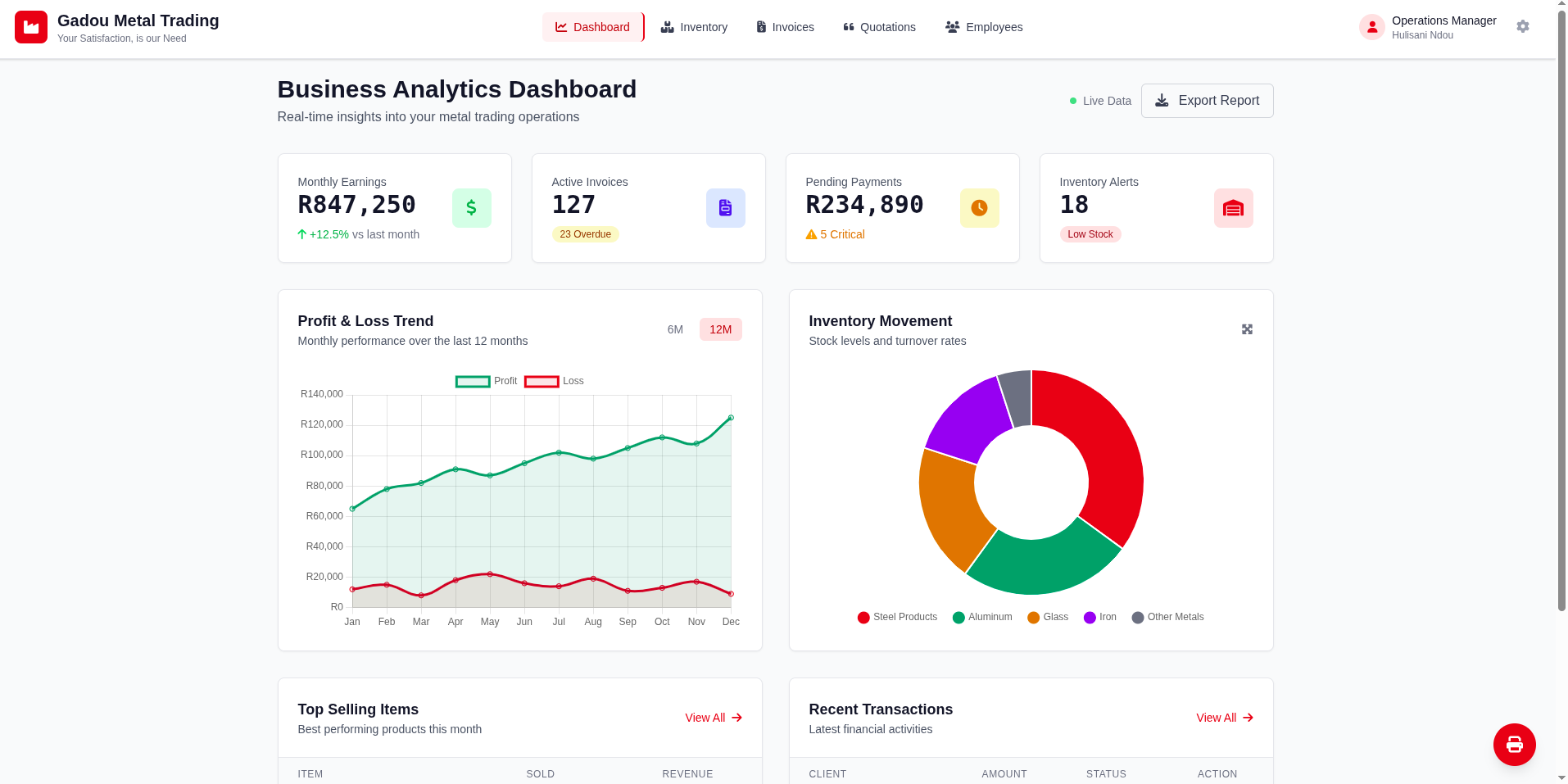Click the Gadou Metal Trading logo
The image size is (1568, 784).
[x=31, y=27]
